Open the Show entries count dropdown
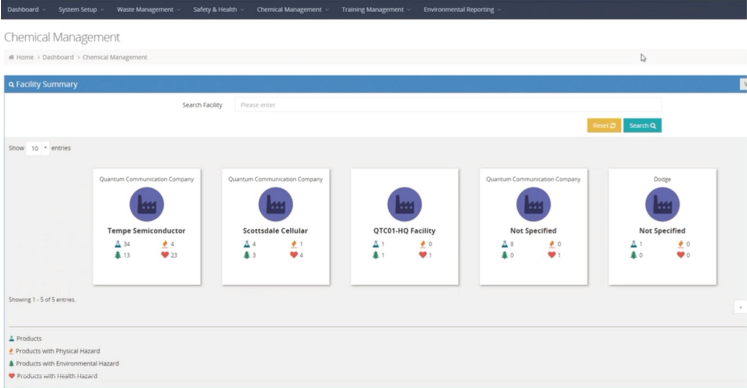 click(x=37, y=148)
